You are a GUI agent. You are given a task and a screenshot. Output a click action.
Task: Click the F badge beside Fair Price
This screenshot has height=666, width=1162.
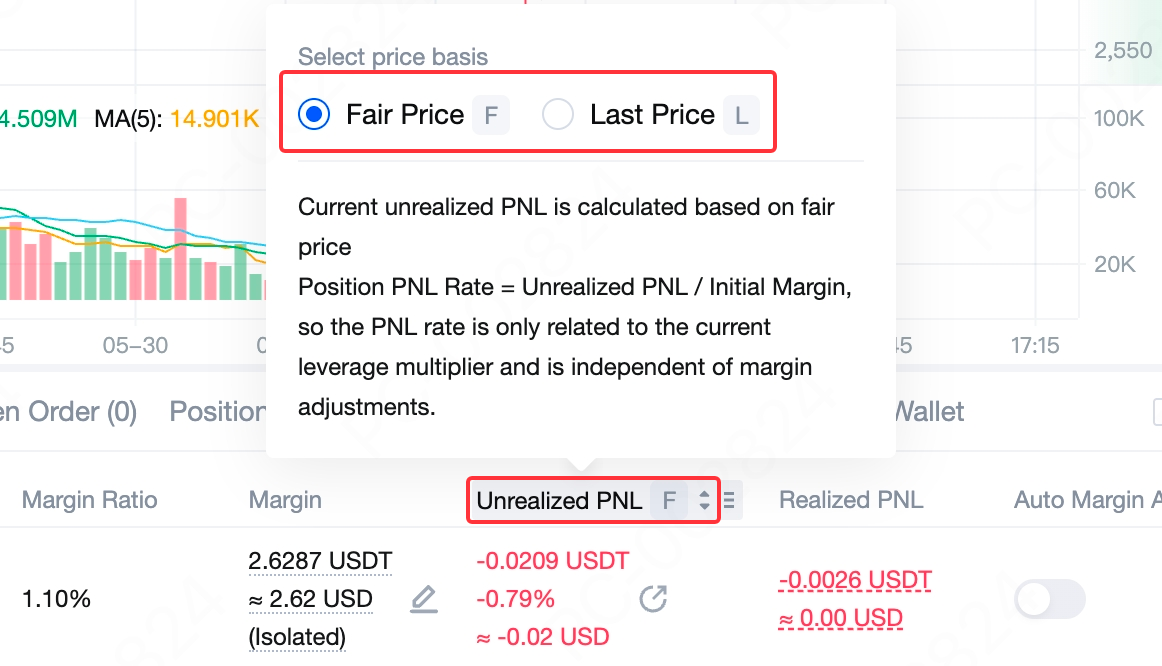[490, 115]
